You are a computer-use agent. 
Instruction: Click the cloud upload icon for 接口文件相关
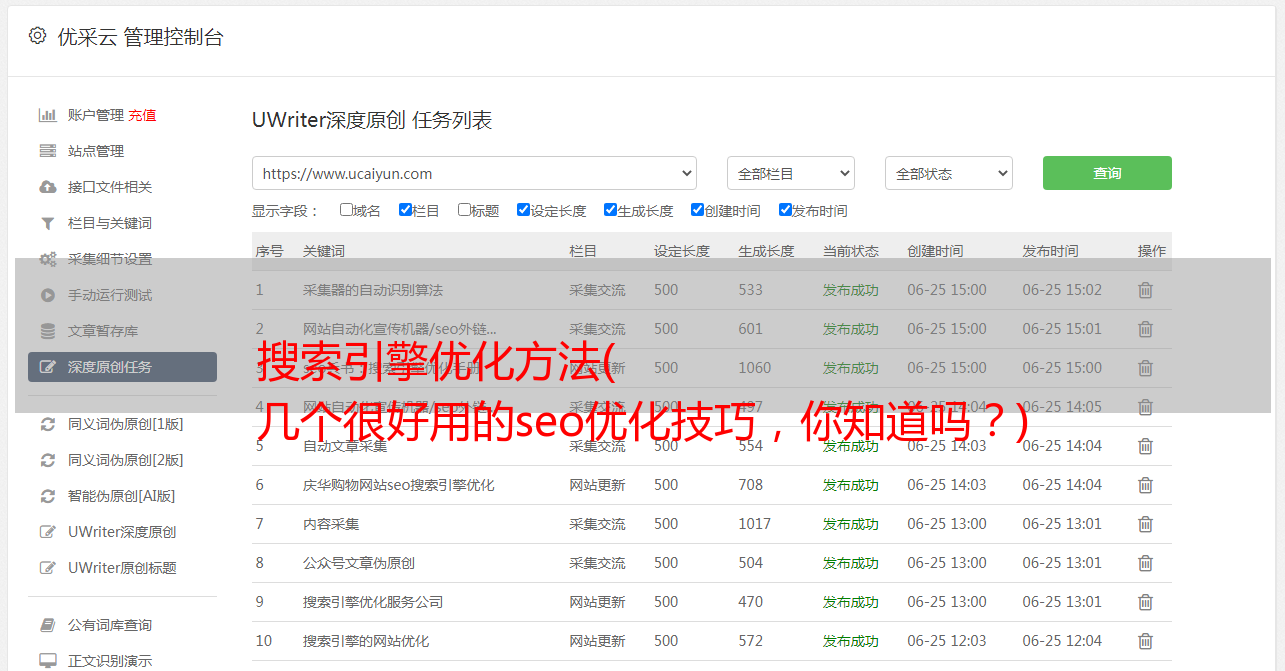47,187
